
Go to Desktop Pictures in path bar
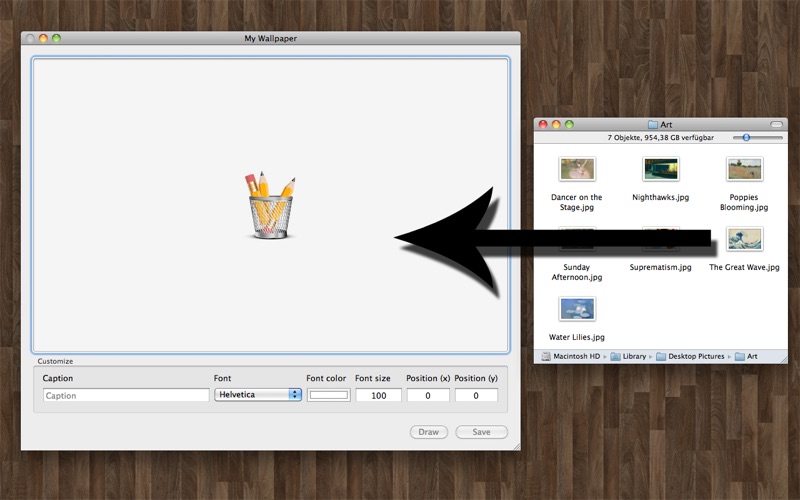[x=690, y=356]
